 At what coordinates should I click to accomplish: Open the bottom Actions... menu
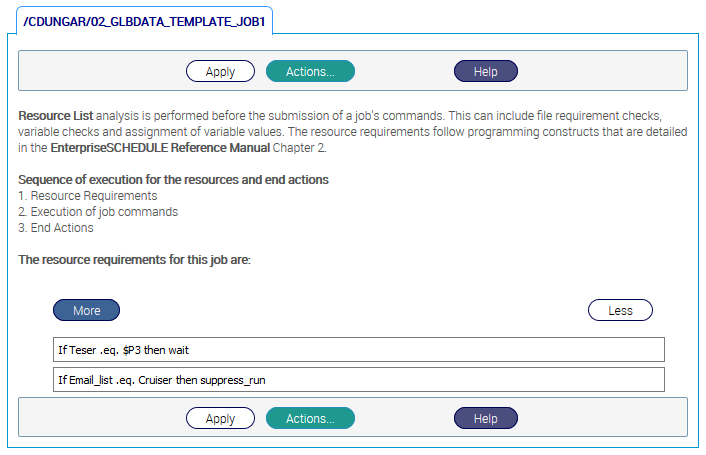310,418
